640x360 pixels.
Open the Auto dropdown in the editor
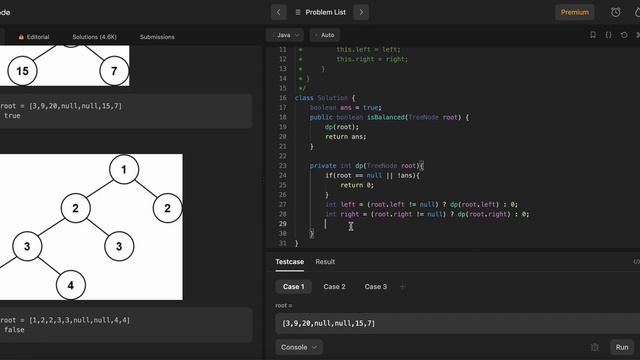click(324, 35)
